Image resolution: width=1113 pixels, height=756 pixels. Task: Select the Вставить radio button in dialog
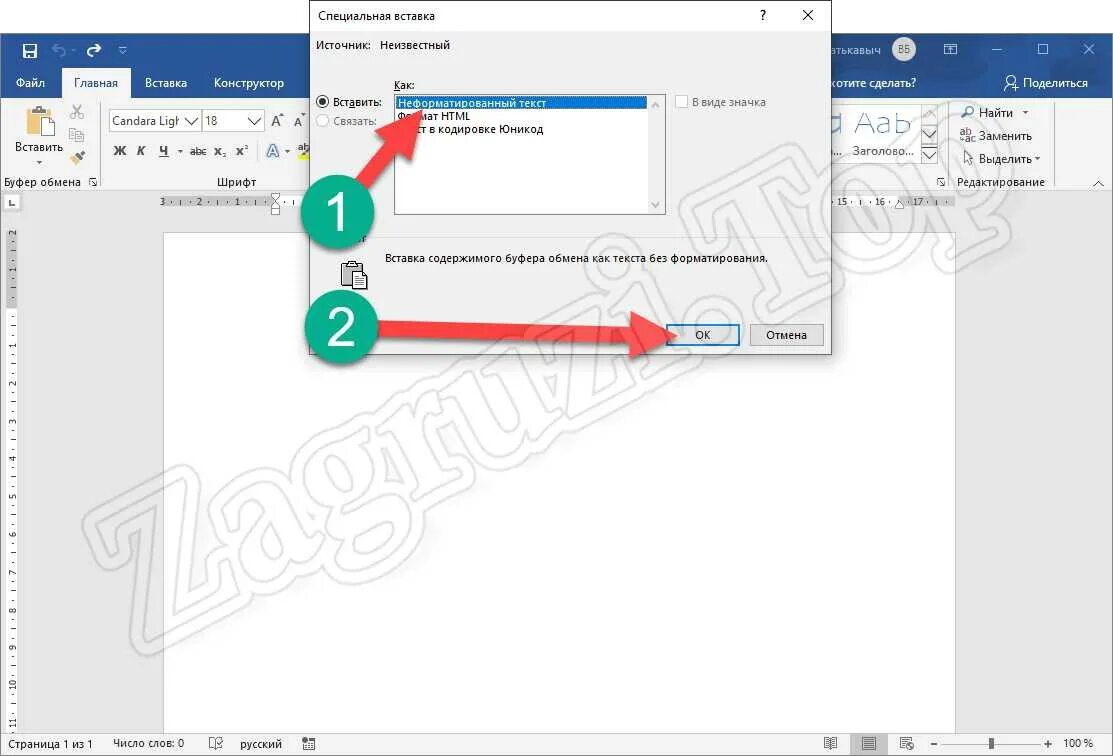coord(322,102)
